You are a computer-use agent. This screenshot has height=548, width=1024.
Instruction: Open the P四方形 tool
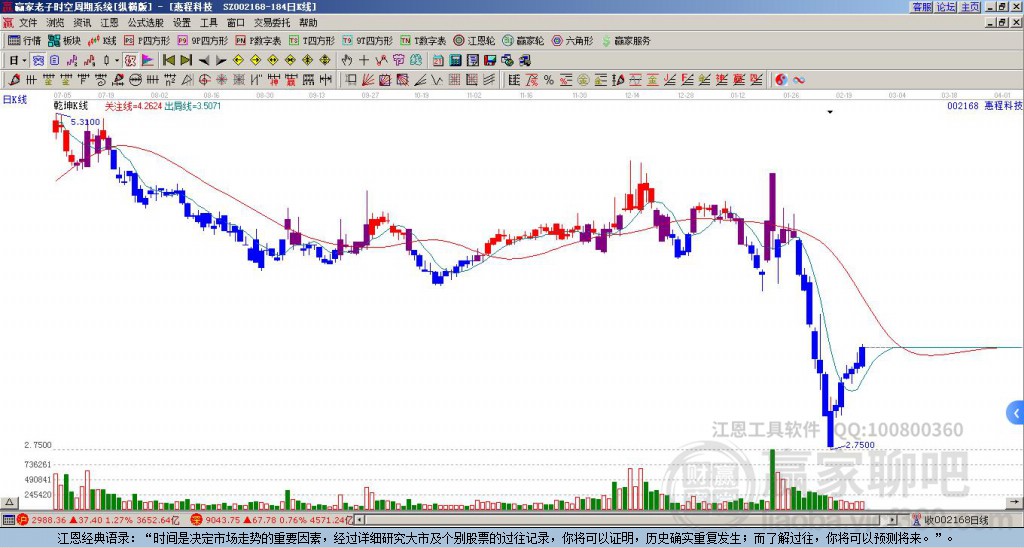click(148, 40)
